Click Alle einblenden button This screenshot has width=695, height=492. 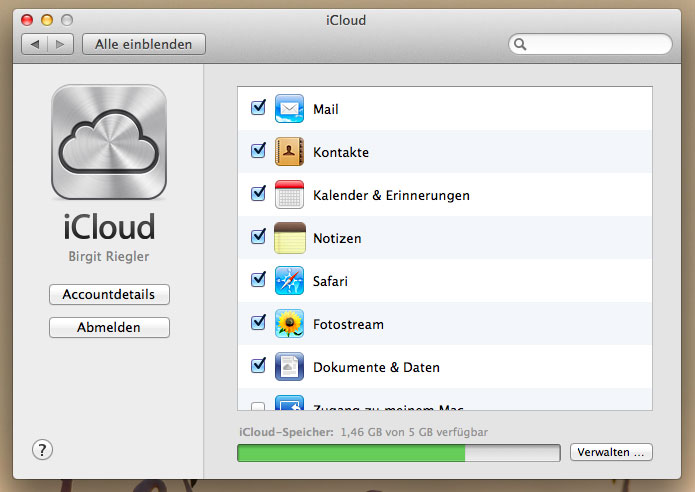(x=144, y=44)
